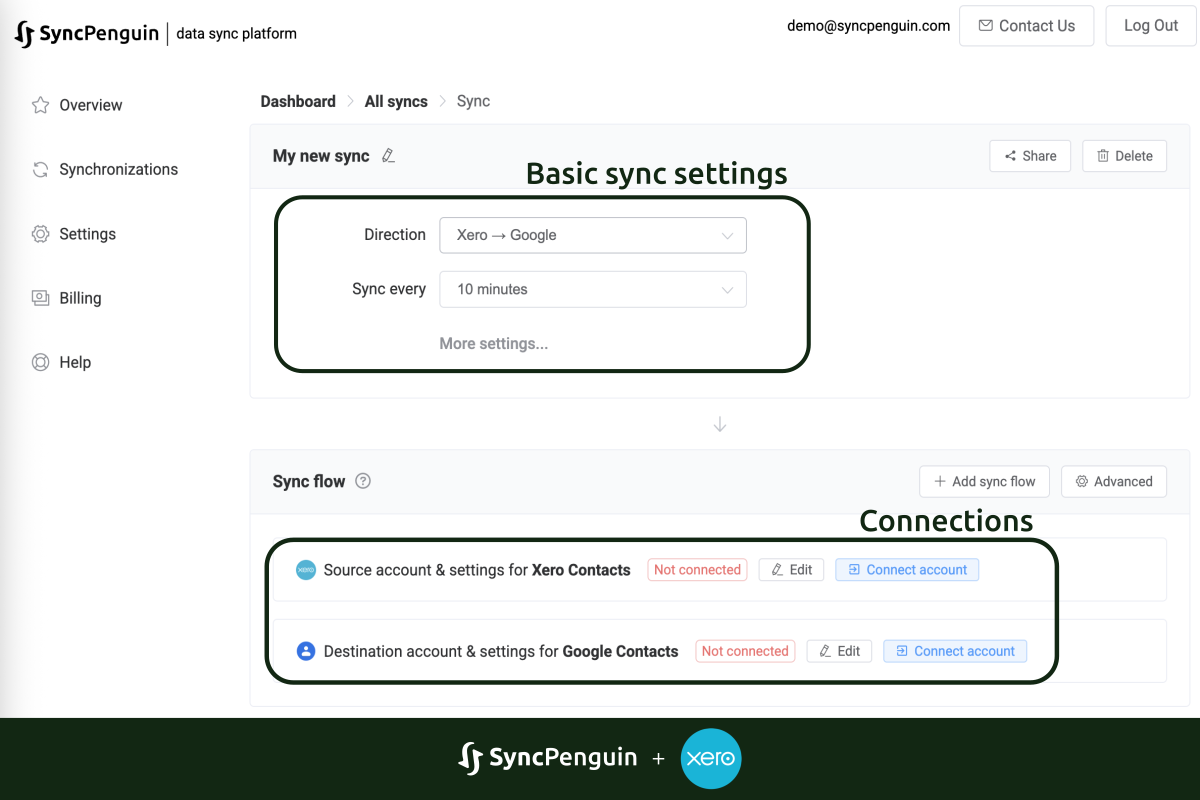Click the demo@syncpenguin.com account email

[869, 26]
